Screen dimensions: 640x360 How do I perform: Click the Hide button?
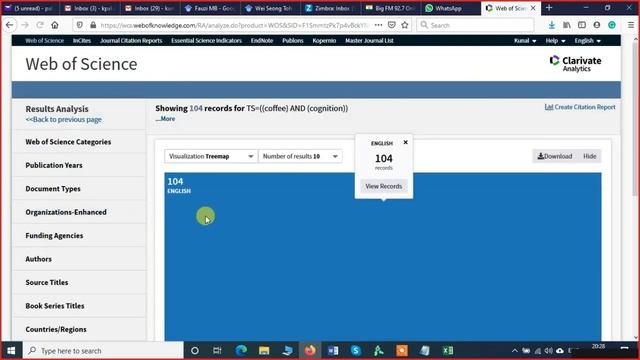[589, 156]
